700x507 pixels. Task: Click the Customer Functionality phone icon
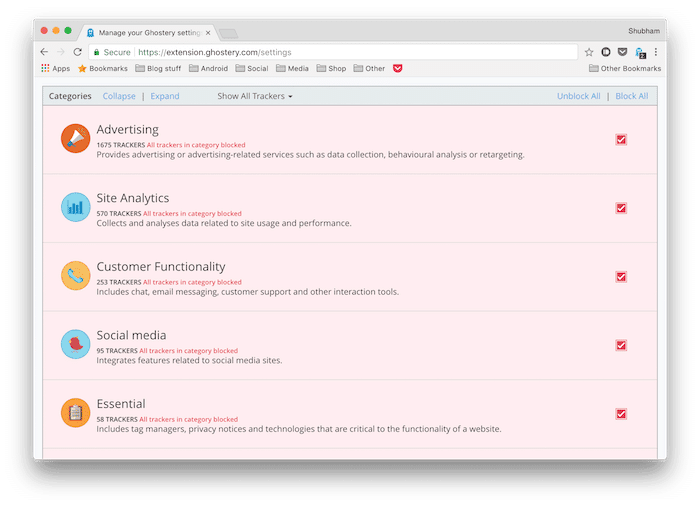(x=75, y=276)
